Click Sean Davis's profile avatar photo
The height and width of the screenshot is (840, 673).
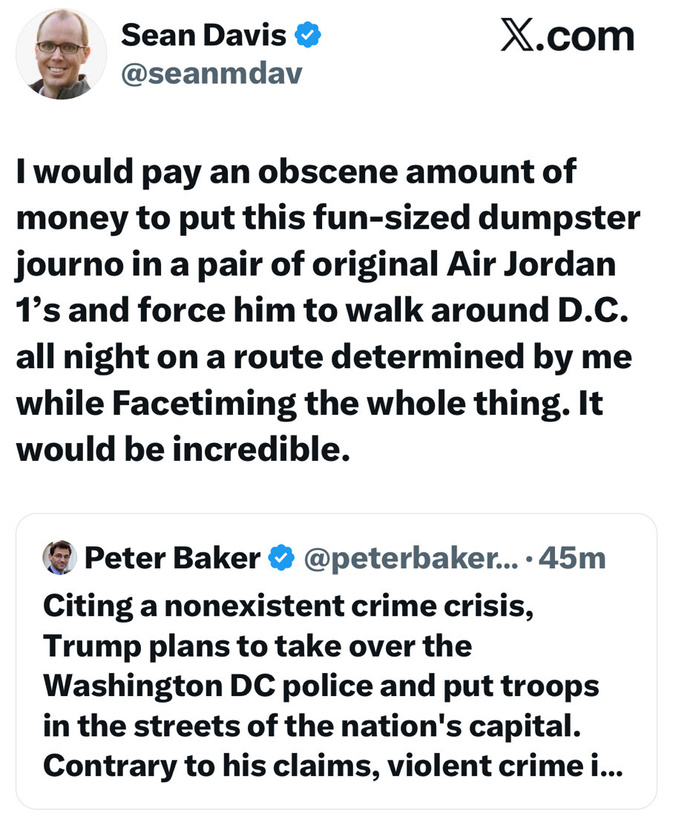(61, 54)
